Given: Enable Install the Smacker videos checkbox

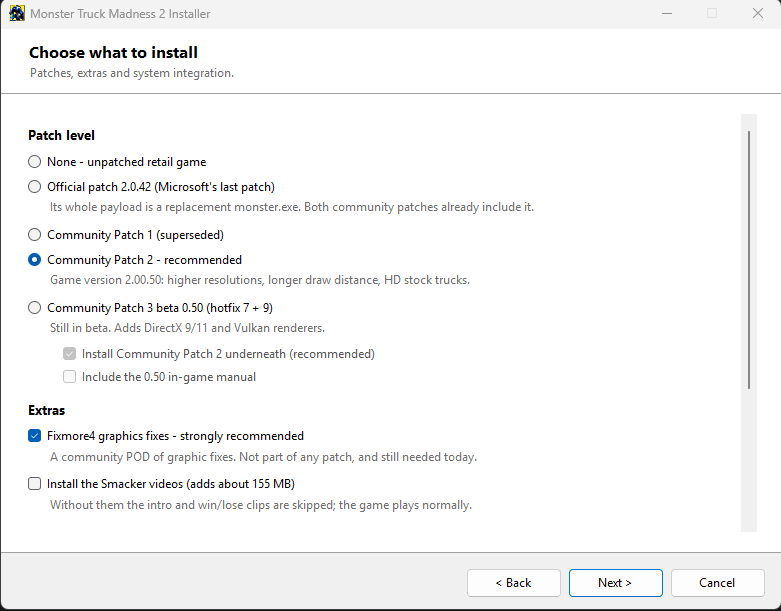Looking at the screenshot, I should click(x=34, y=484).
